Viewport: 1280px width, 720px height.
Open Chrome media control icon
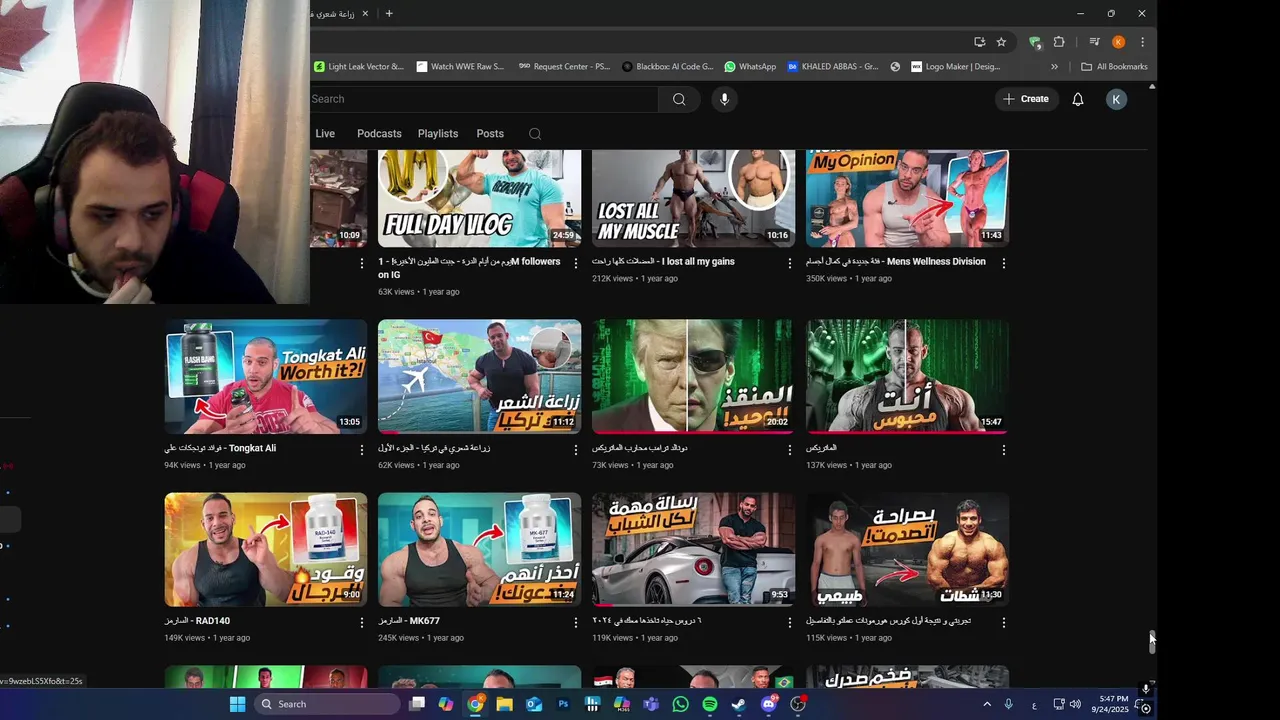tap(1094, 42)
